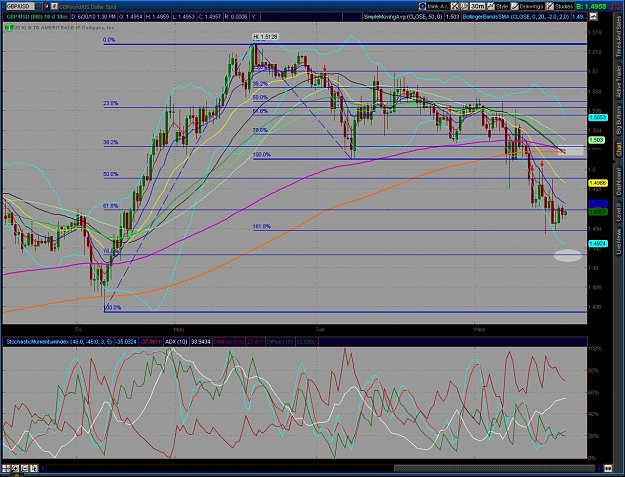Viewport: 625px width, 477px height.
Task: Click the BollingerBandsSMA study label
Action: pos(516,17)
